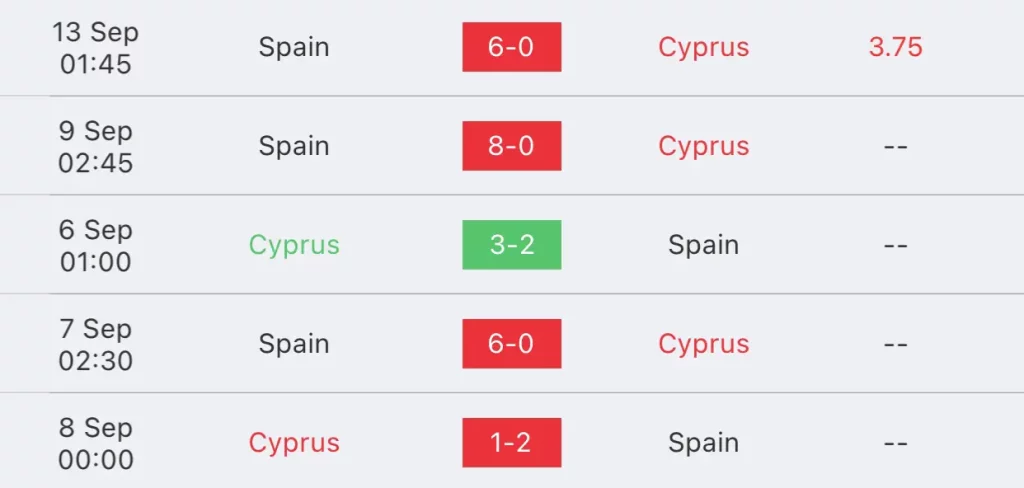Select Spain in the 7 Sep match
This screenshot has height=488, width=1024.
tap(294, 344)
